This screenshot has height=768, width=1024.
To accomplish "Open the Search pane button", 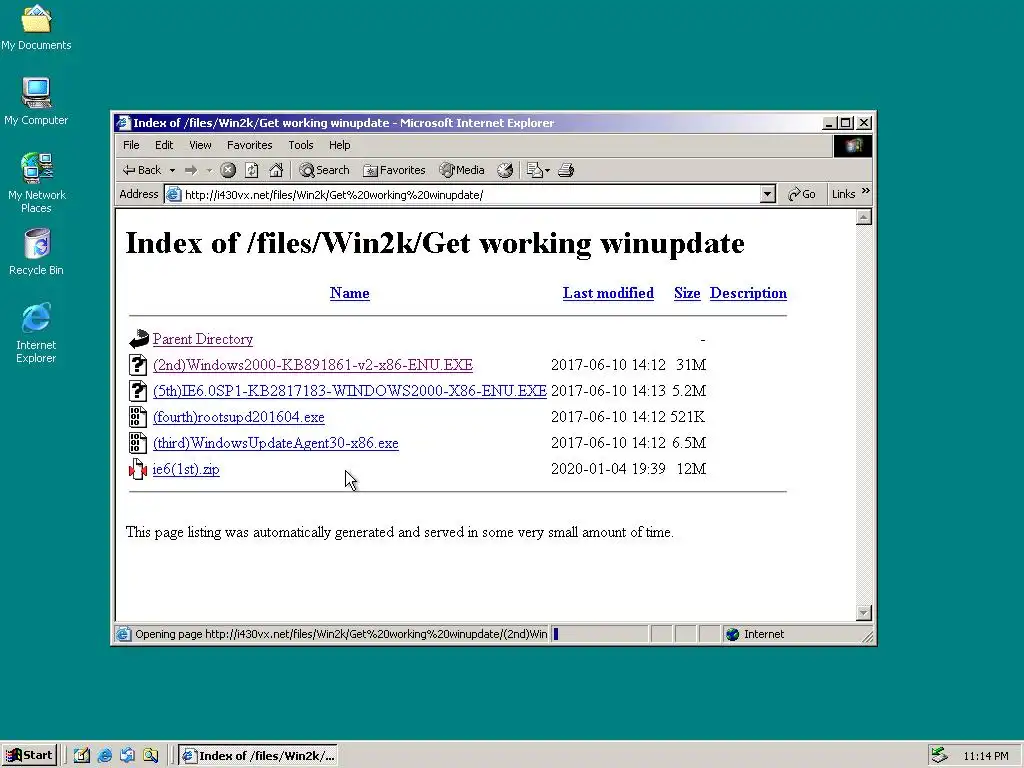I will point(325,170).
